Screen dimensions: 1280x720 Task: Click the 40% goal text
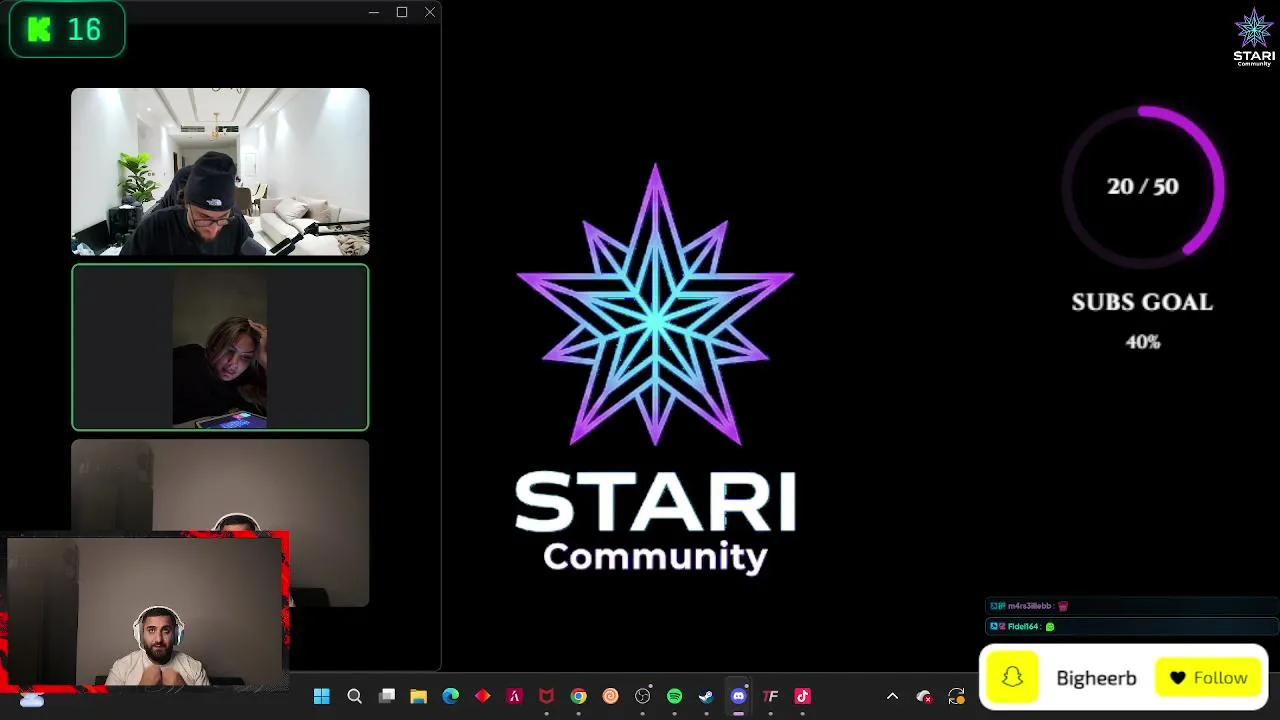pyautogui.click(x=1143, y=342)
